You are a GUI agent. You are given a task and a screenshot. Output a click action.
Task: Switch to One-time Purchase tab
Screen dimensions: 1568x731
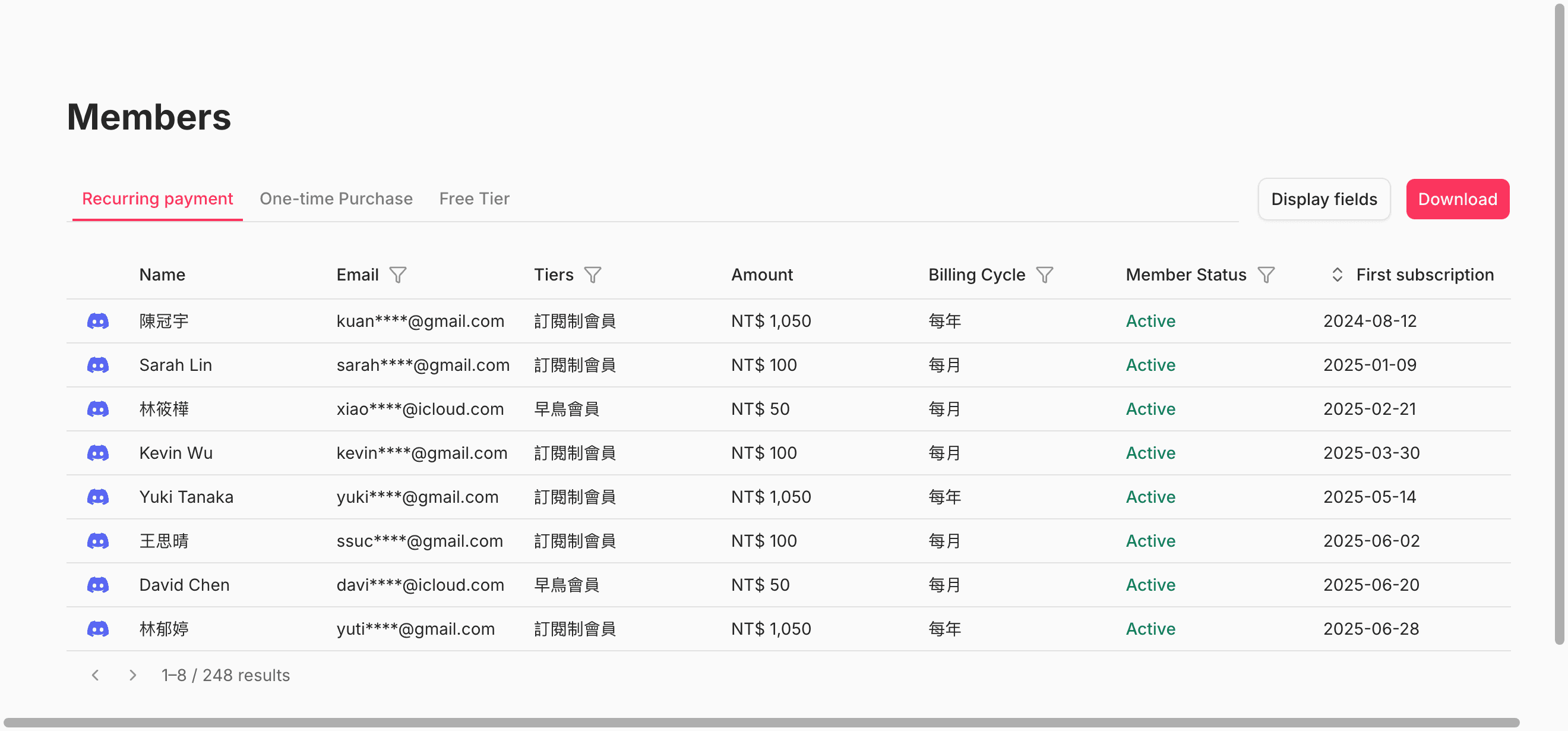pyautogui.click(x=336, y=198)
